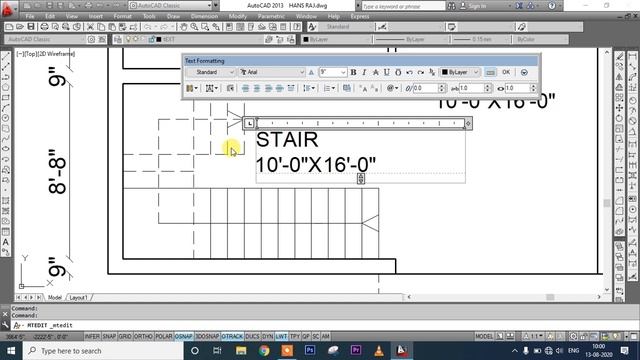This screenshot has height=360, width=640.
Task: Open the Format menu
Action: click(122, 16)
